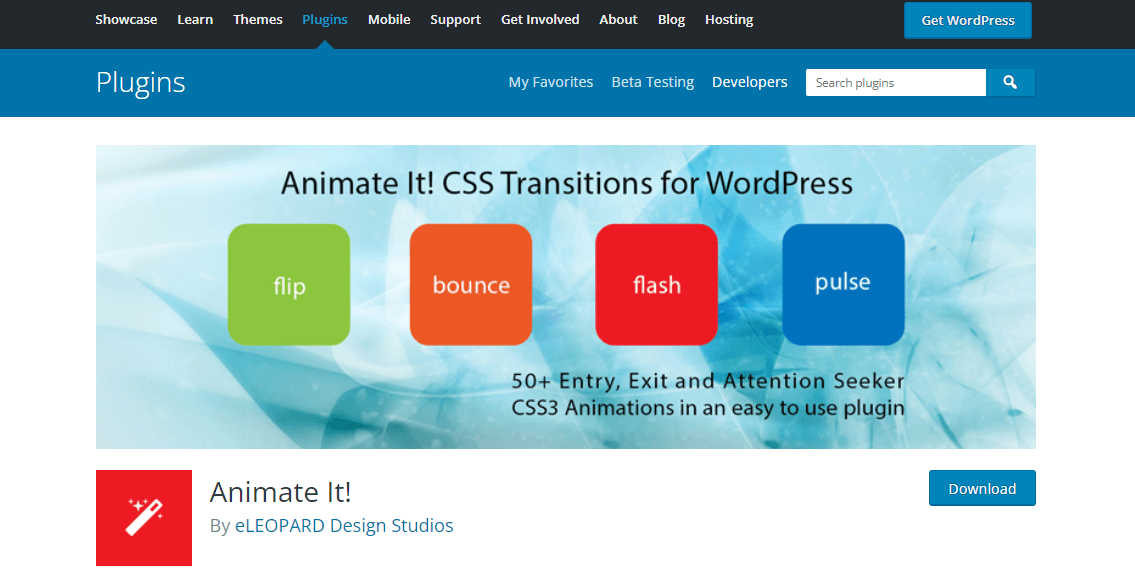Visit the Plugins heading link
This screenshot has height=576, width=1135.
140,83
